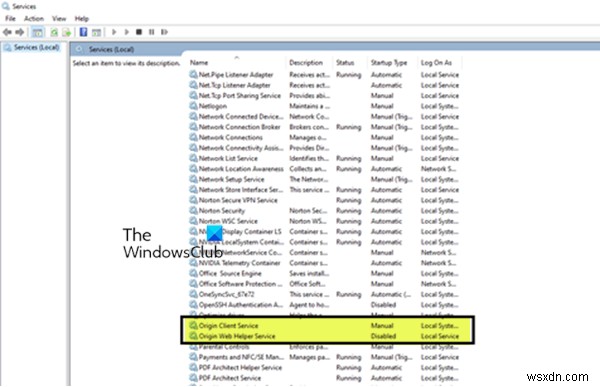Click the gear icon beside Netlogon
The height and width of the screenshot is (387, 600).
(194, 106)
